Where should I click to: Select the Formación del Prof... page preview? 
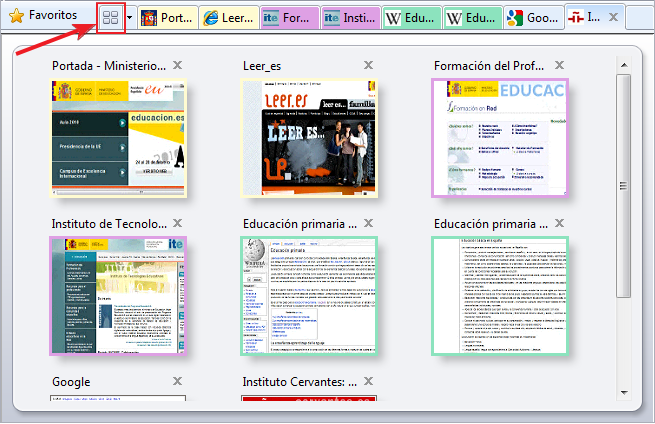[x=500, y=138]
